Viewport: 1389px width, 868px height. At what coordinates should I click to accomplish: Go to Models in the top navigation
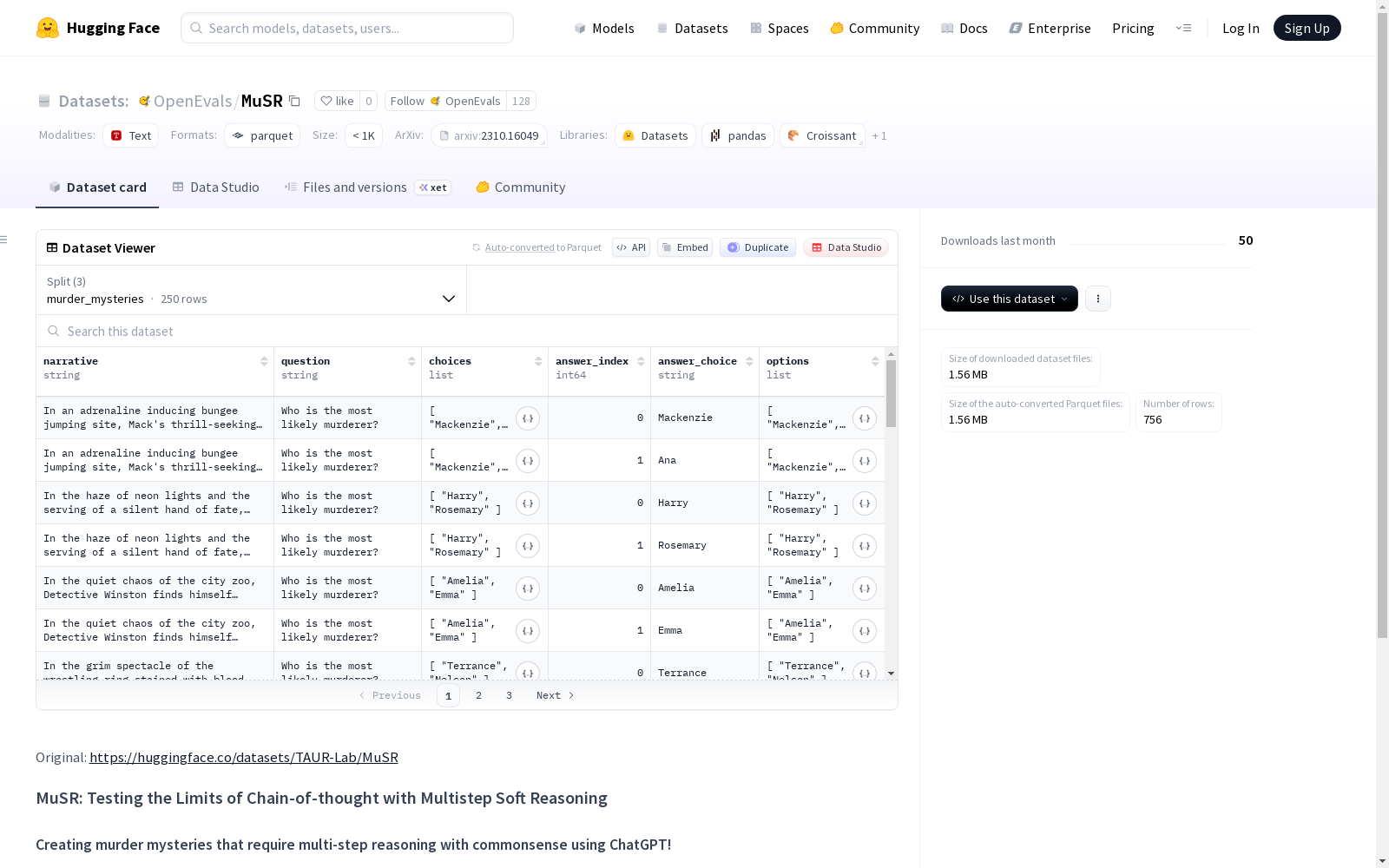point(604,28)
